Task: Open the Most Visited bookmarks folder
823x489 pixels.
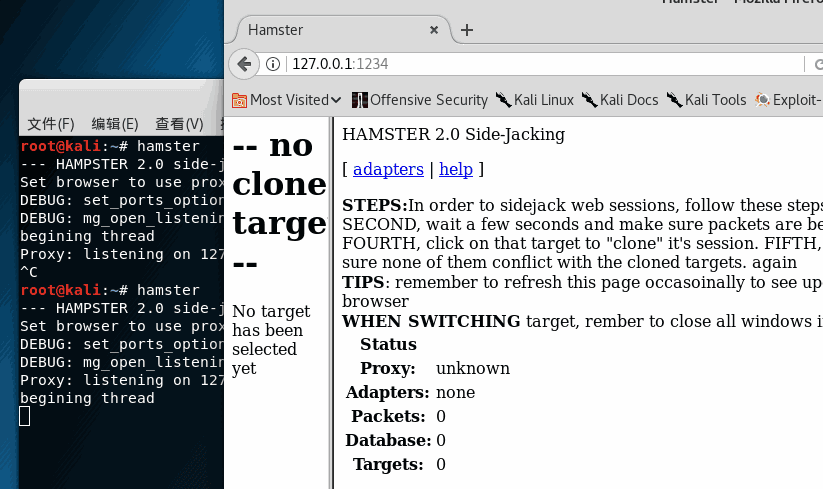Action: [287, 100]
